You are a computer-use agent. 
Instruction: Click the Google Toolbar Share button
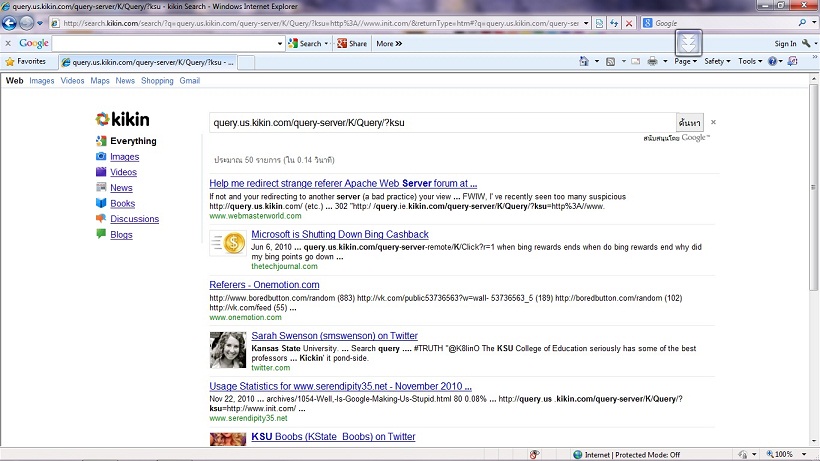[x=352, y=43]
